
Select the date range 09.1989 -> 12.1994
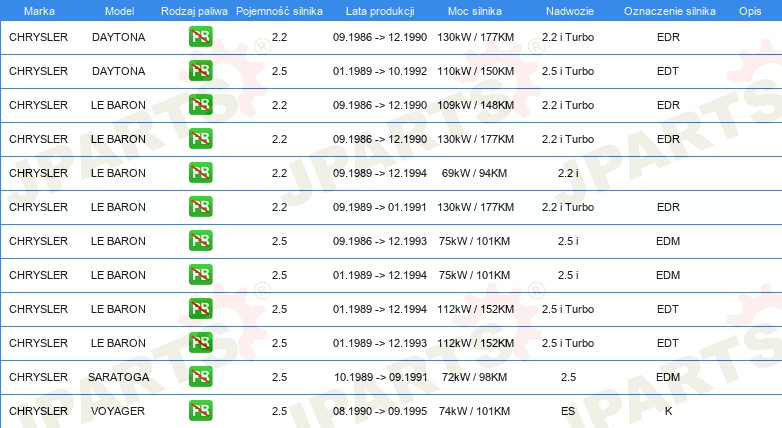coord(380,173)
